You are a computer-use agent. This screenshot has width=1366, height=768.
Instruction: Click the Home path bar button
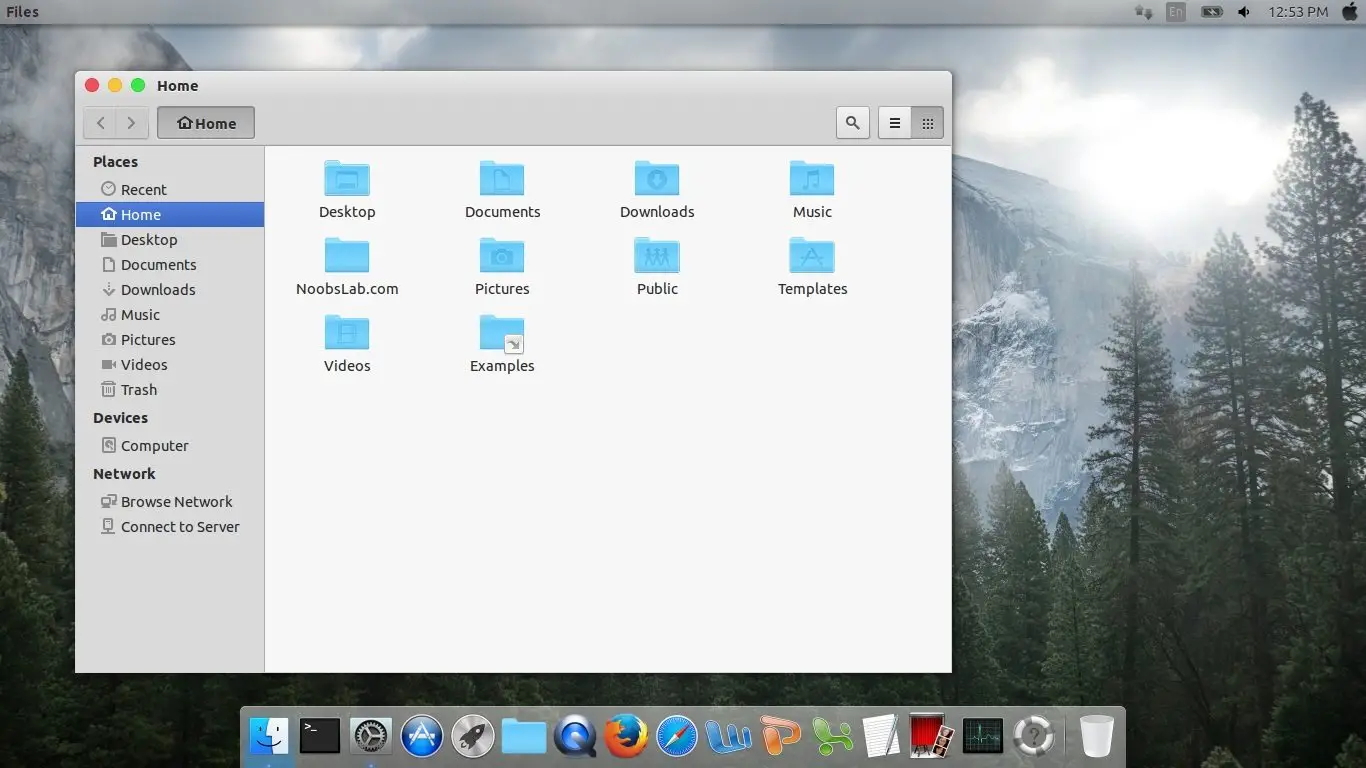(x=206, y=123)
